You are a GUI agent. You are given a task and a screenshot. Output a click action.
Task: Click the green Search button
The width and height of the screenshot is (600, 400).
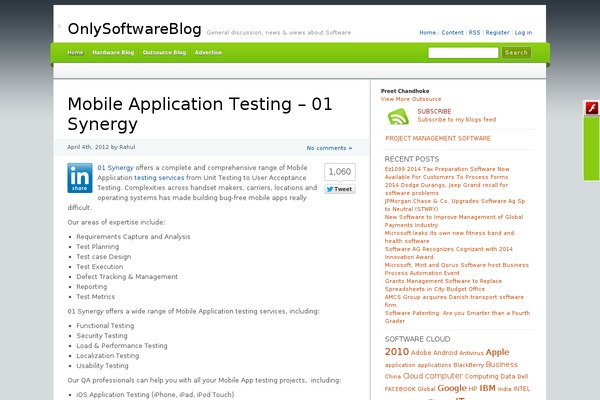coord(516,52)
